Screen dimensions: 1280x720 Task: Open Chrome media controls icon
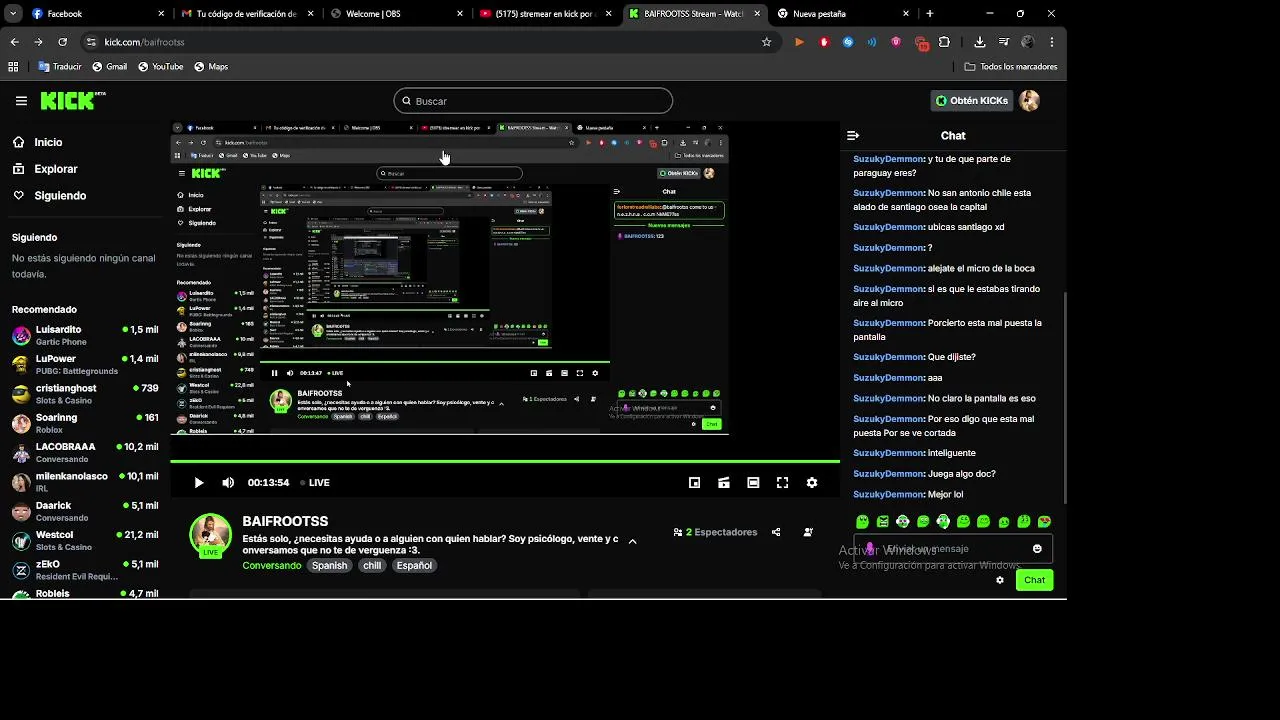pyautogui.click(x=1004, y=42)
